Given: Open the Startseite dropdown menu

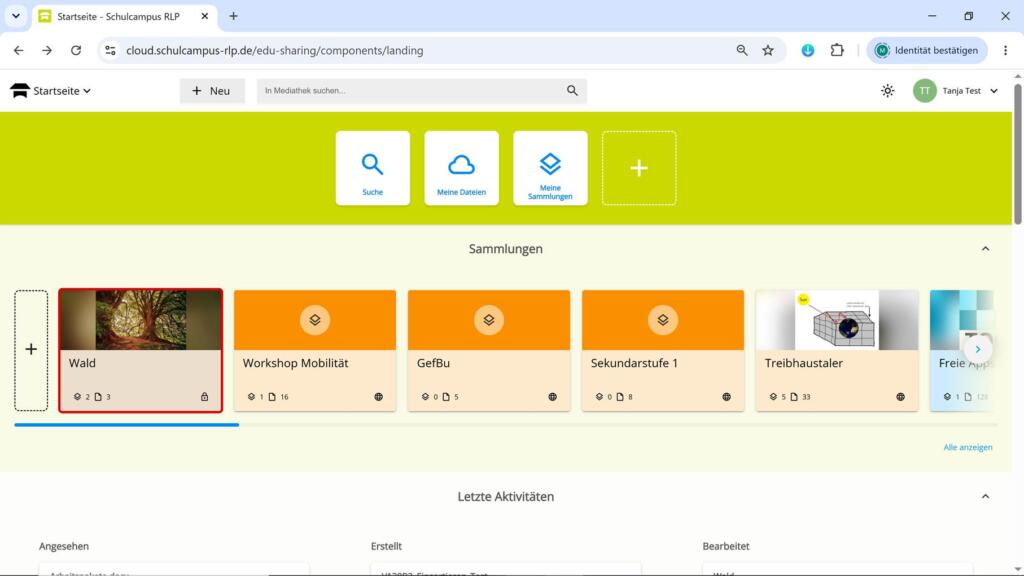Looking at the screenshot, I should tap(61, 91).
